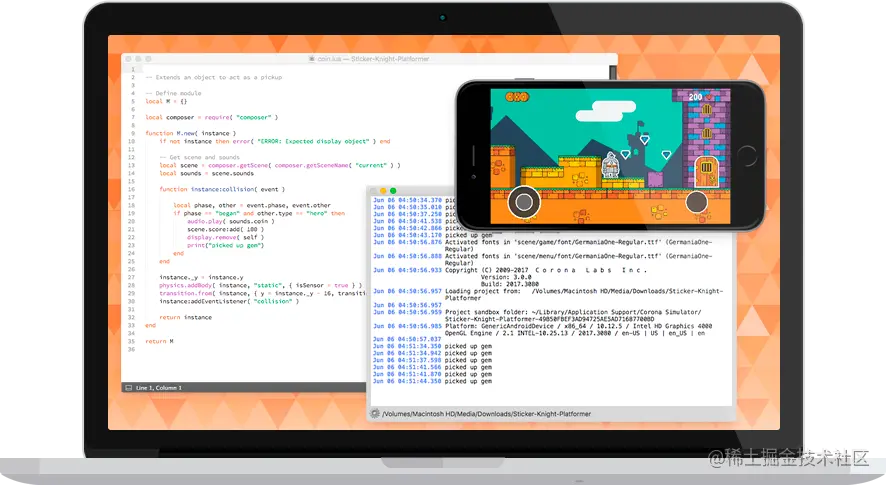Click 'instance:addEventListener( "collision" )' line
Viewport: 886px width, 485px height.
(x=229, y=301)
